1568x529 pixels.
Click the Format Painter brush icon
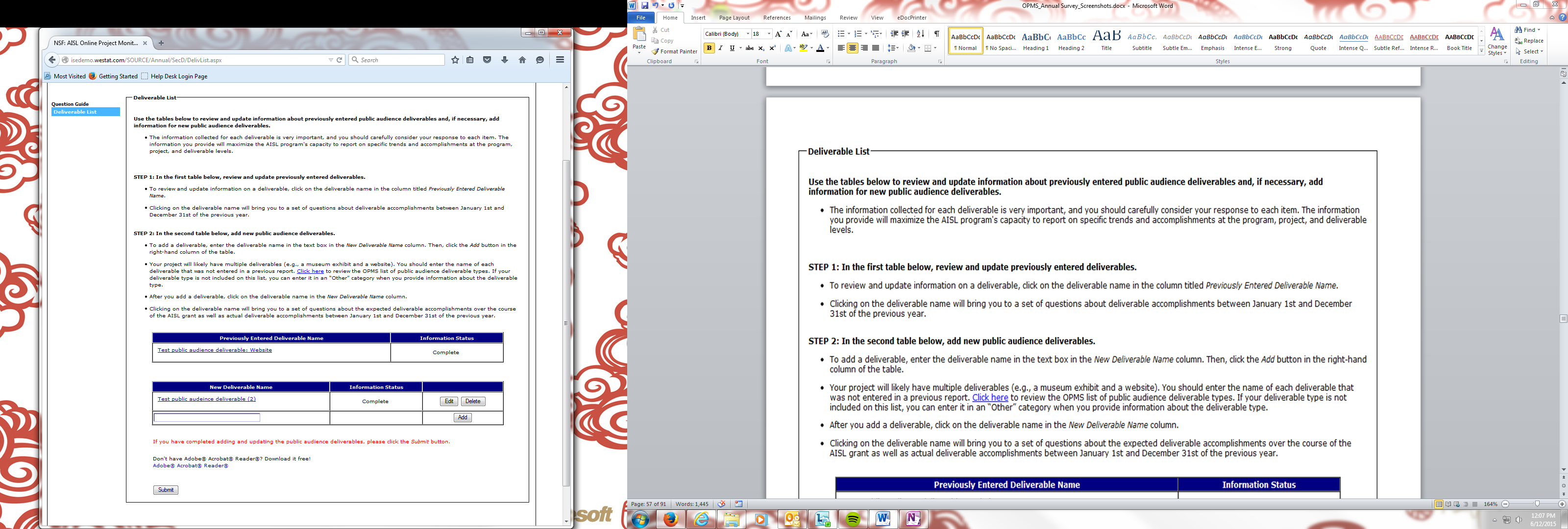656,52
